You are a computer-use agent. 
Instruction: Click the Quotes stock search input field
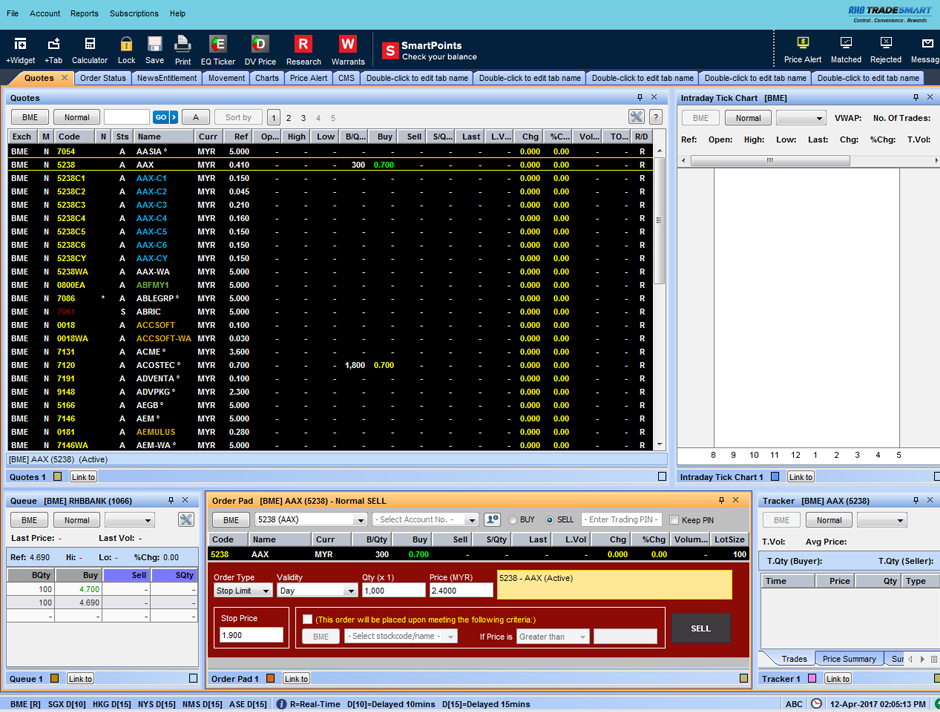[126, 117]
